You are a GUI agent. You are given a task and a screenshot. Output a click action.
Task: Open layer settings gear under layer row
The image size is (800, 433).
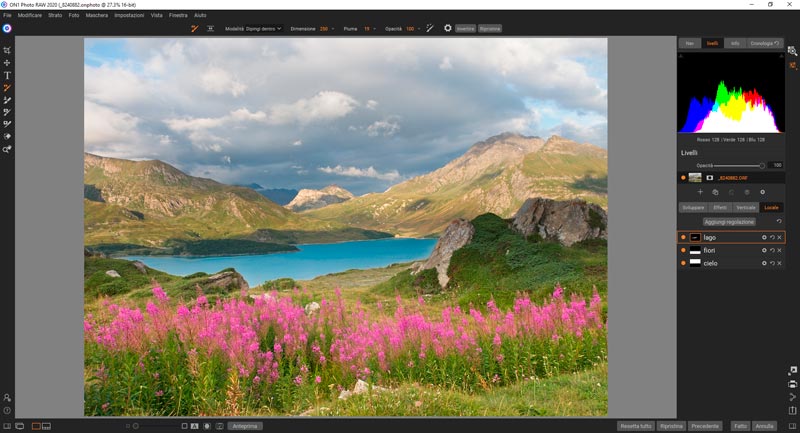762,192
